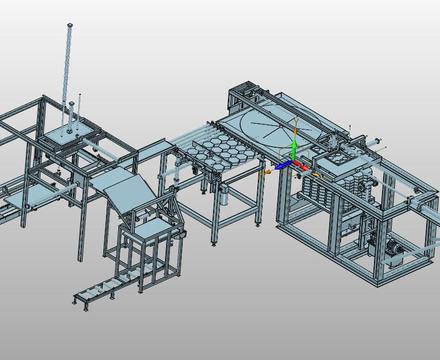Select the blue axis arrow of triad

[283, 165]
